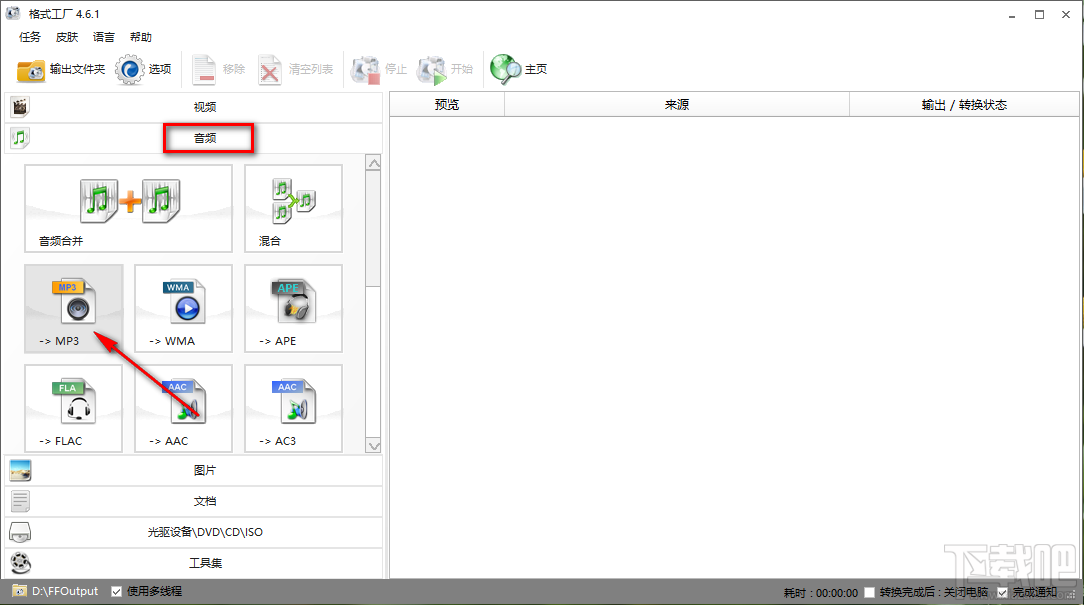Expand the Toolset (工具集) category
Viewport: 1084px width, 605px height.
click(x=194, y=563)
